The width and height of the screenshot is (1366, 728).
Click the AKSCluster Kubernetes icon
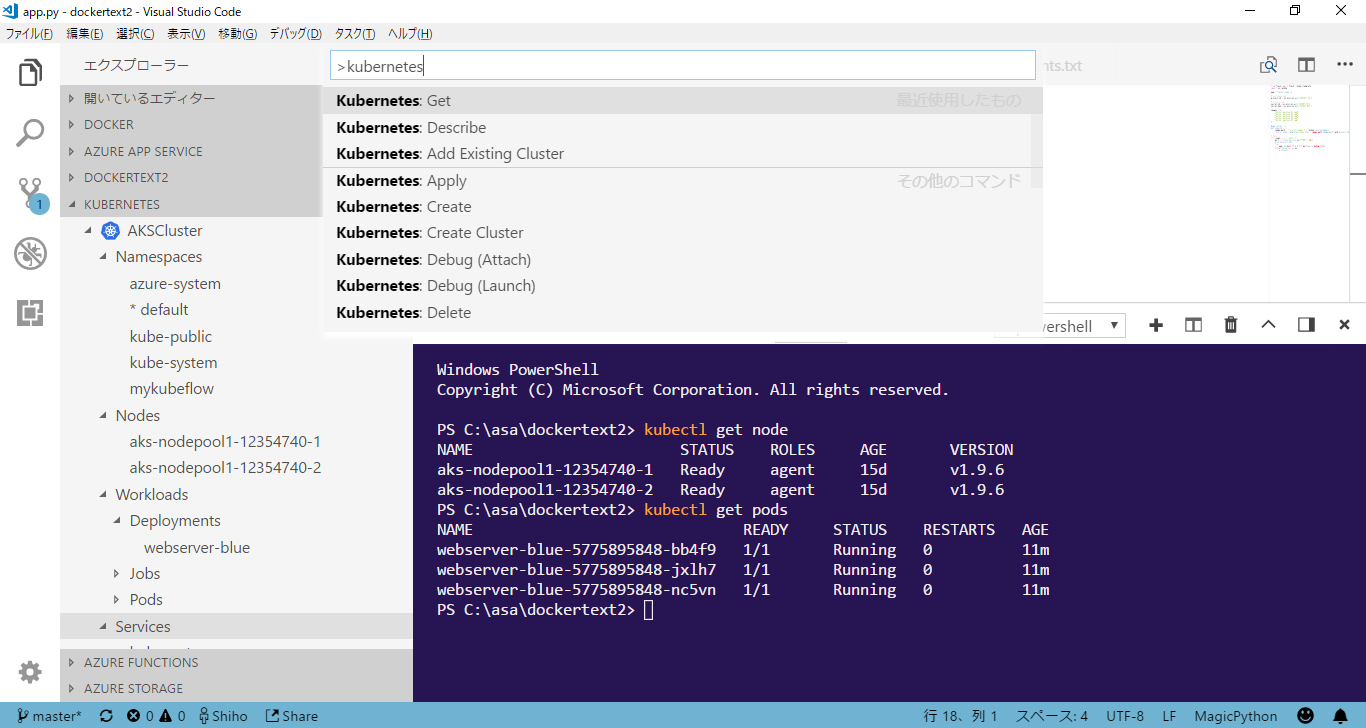pos(110,231)
